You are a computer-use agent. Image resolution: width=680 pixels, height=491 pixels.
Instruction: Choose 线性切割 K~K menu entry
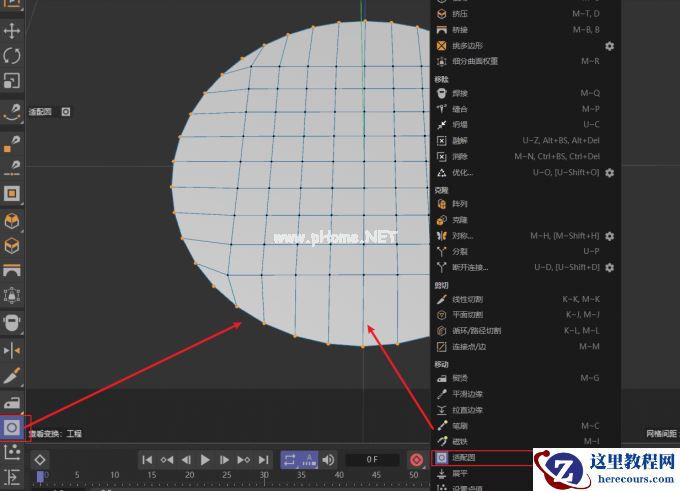525,299
